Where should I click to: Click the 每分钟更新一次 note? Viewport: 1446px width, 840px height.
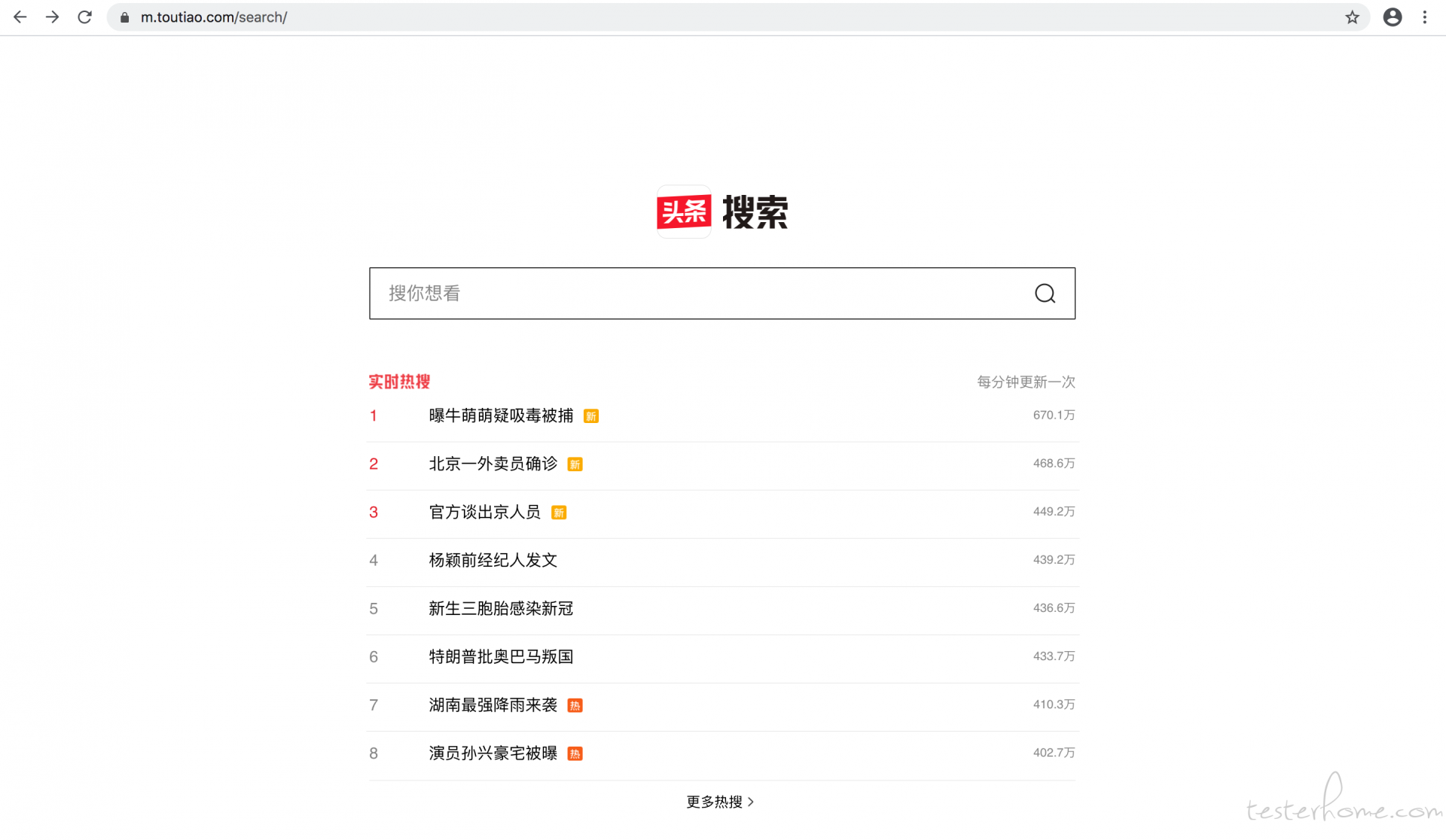[1026, 382]
